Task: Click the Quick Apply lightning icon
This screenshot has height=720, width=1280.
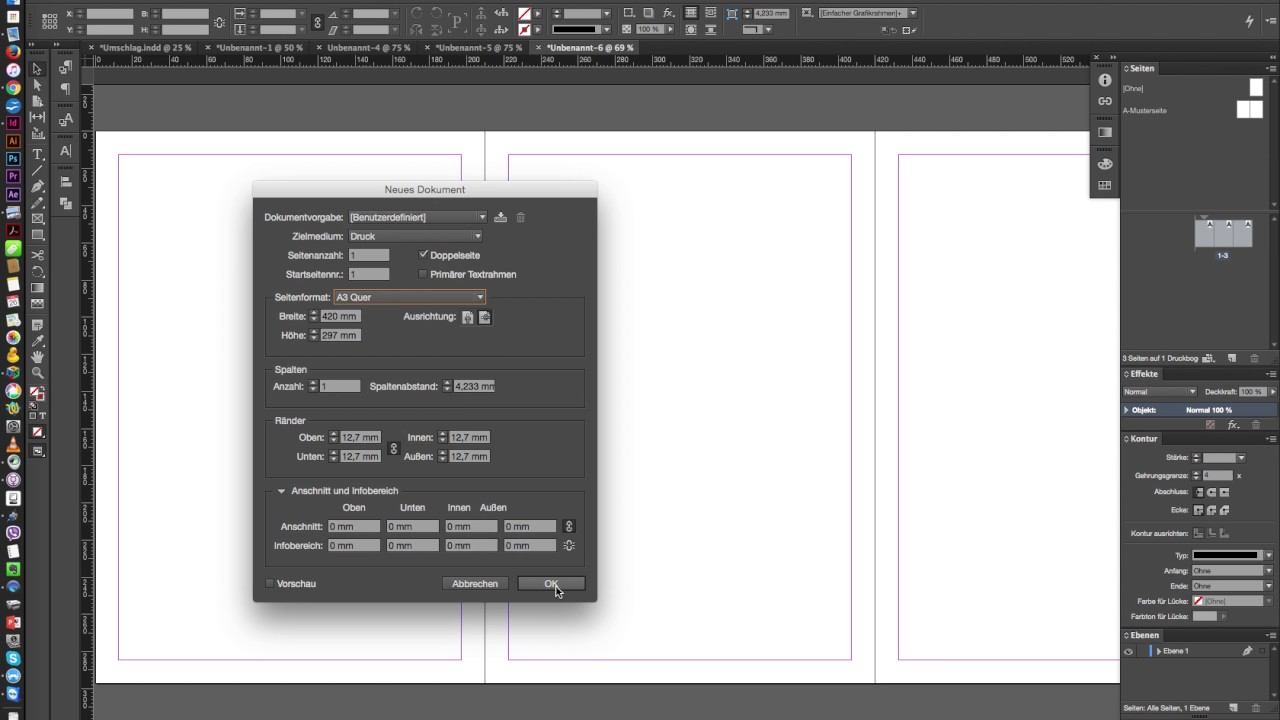Action: [1250, 21]
